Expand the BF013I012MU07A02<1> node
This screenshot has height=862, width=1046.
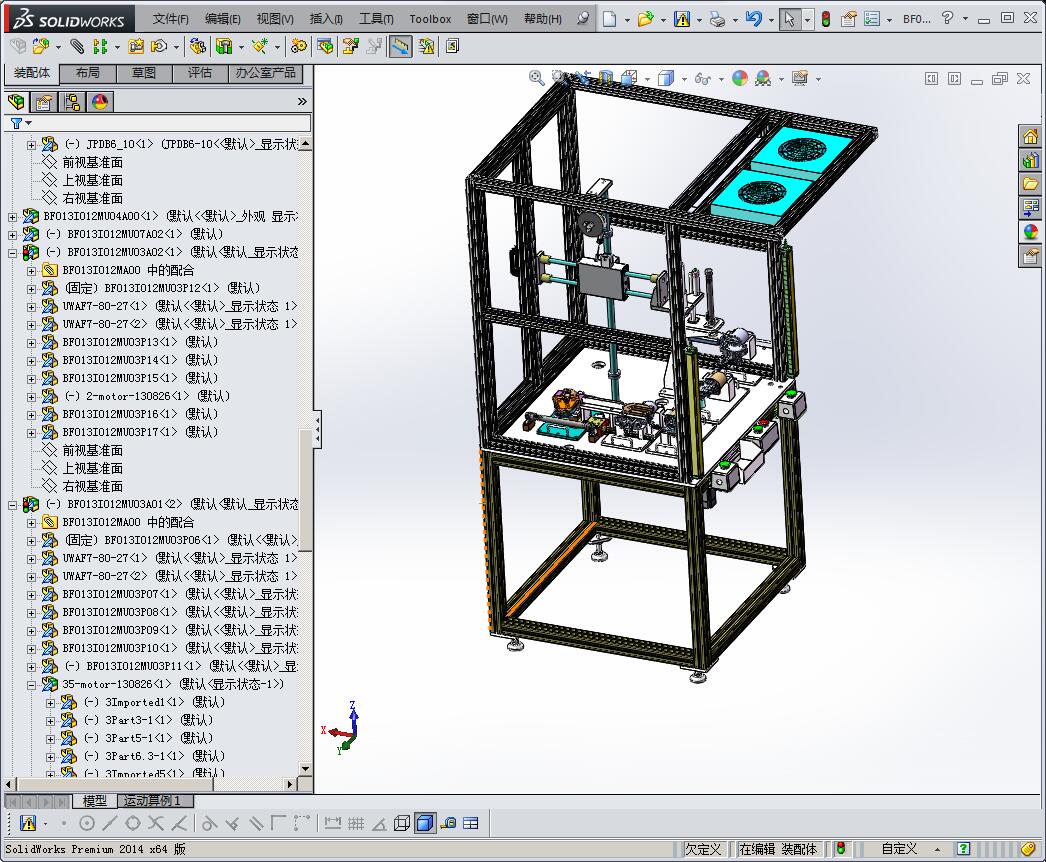pyautogui.click(x=12, y=235)
